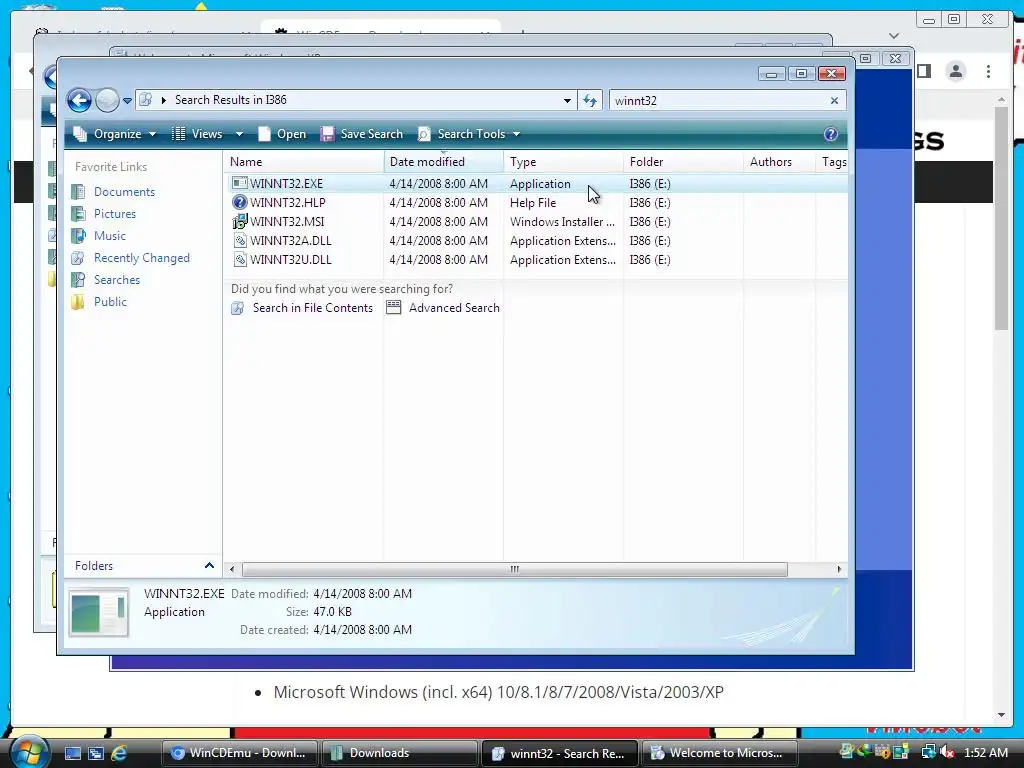Screen dimensions: 1024x768
Task: Switch to Downloads taskbar button
Action: coord(399,753)
